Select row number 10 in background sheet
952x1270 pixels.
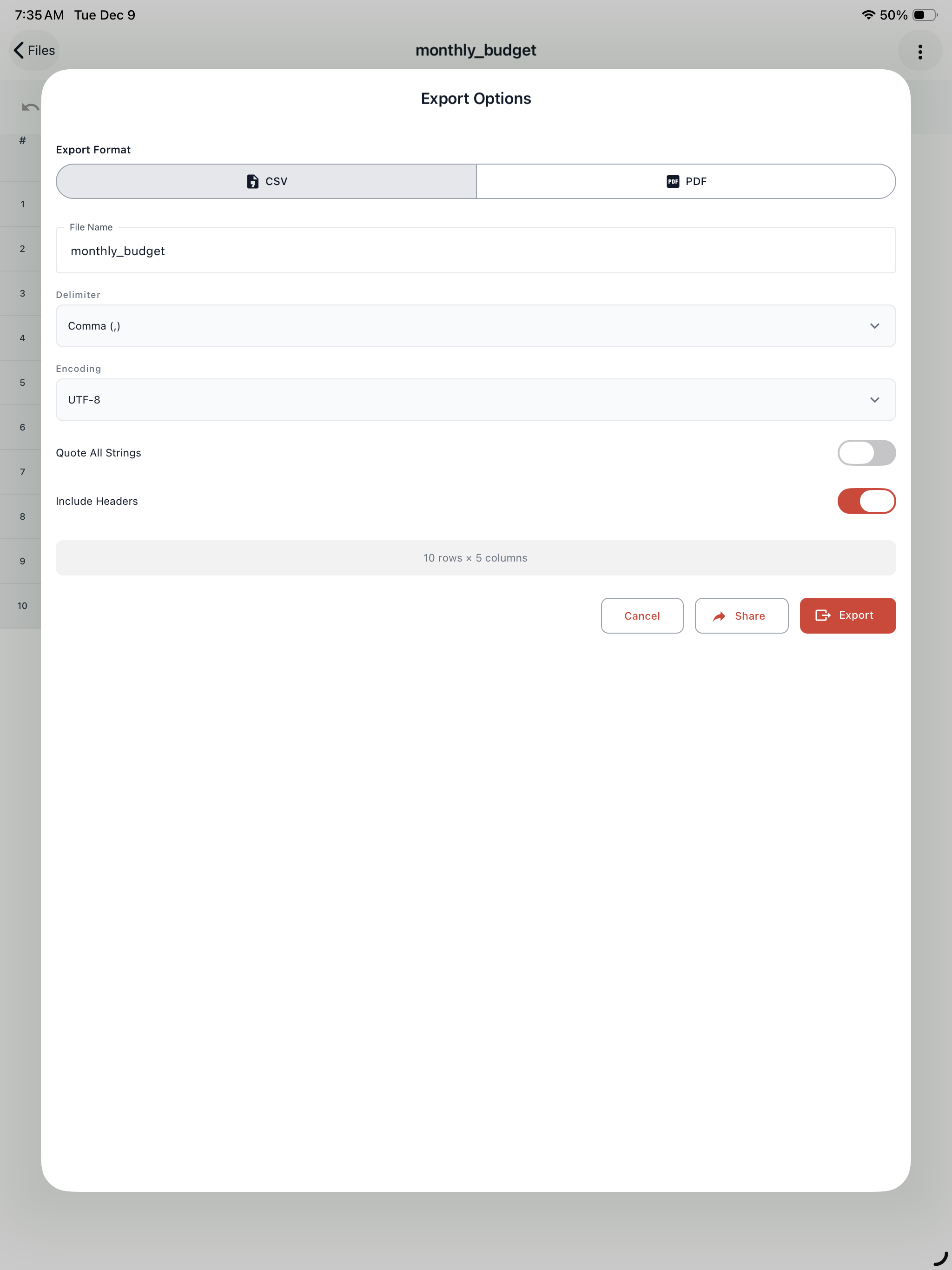[22, 606]
